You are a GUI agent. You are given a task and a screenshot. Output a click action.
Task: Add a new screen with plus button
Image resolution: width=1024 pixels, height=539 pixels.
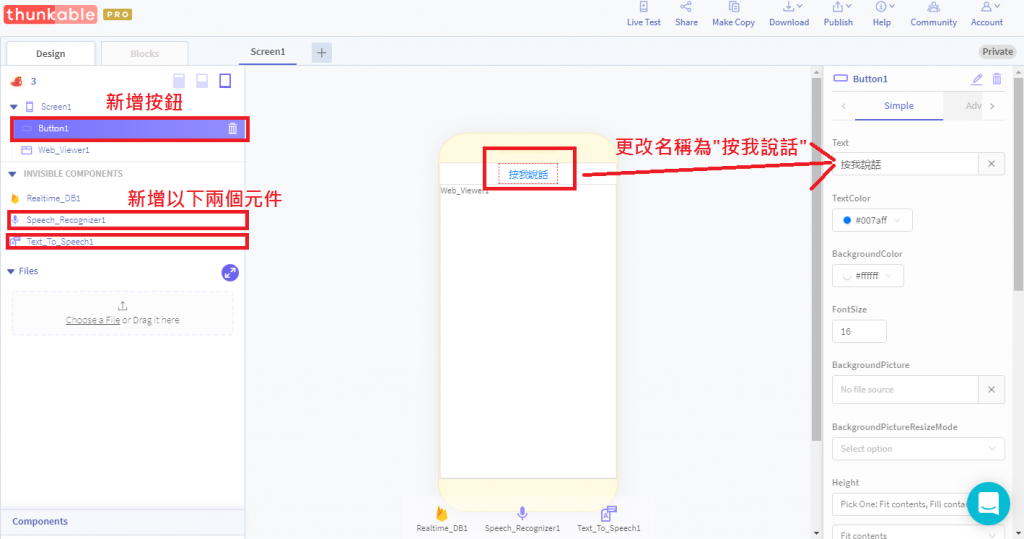click(321, 53)
